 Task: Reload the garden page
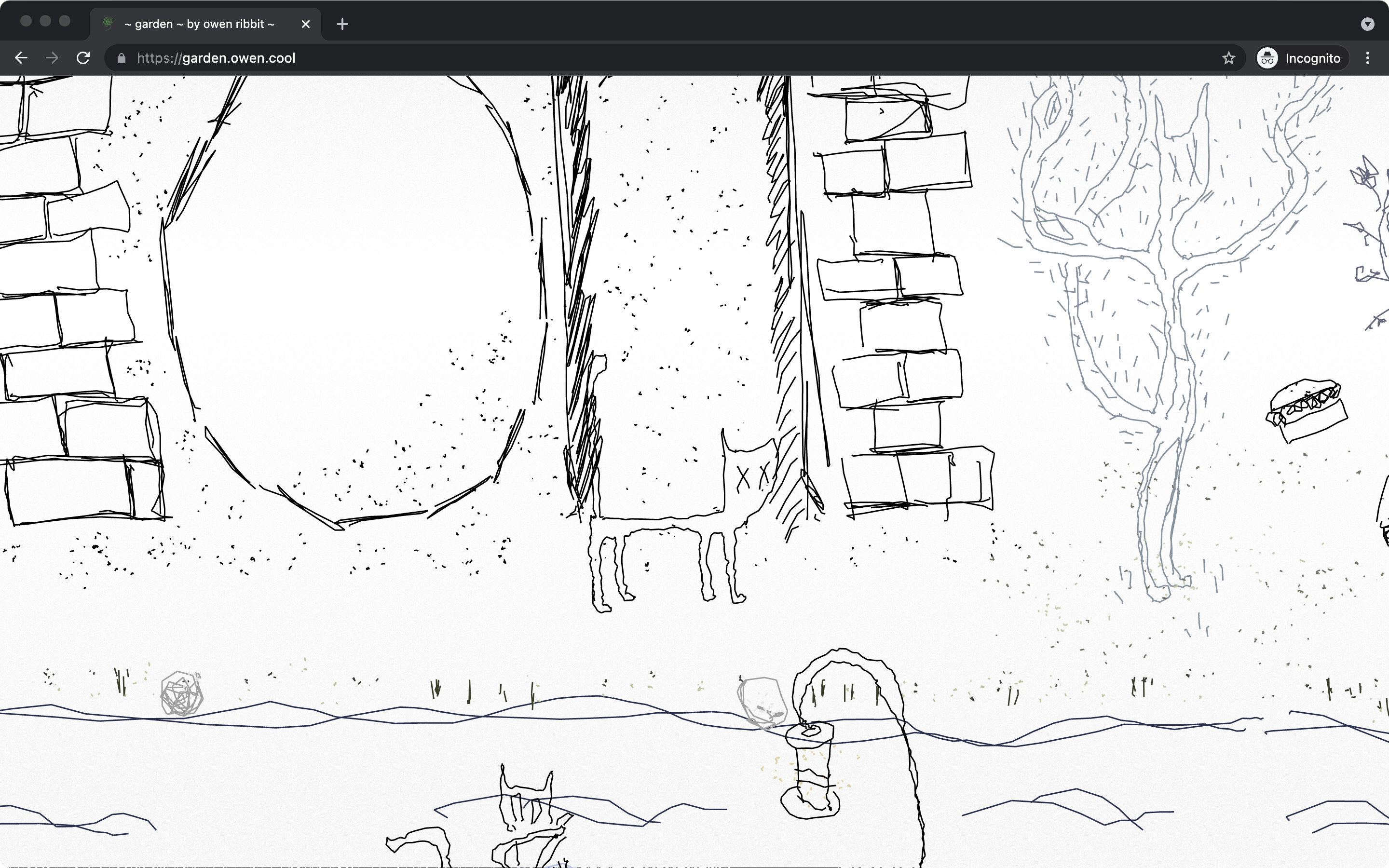pos(83,58)
